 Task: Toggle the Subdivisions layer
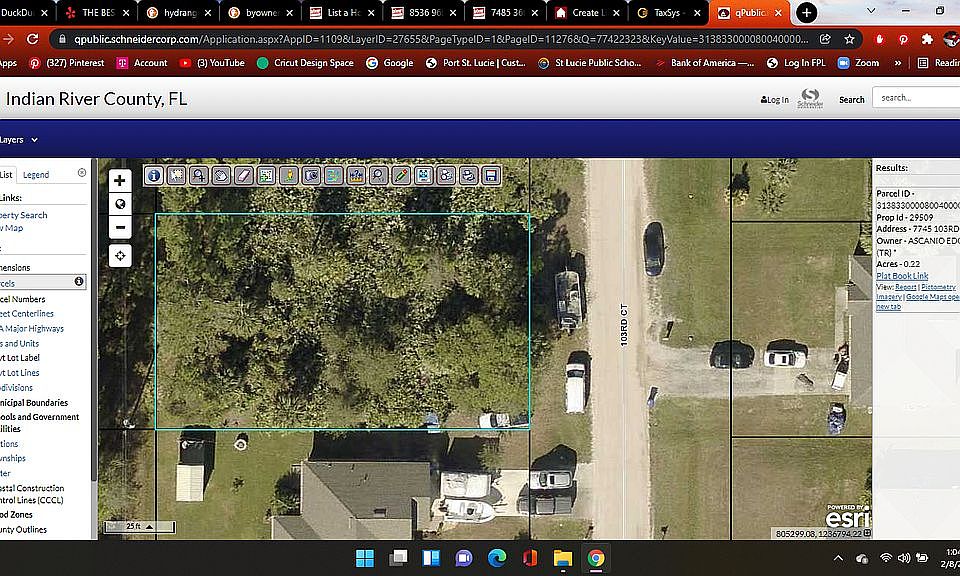[17, 387]
